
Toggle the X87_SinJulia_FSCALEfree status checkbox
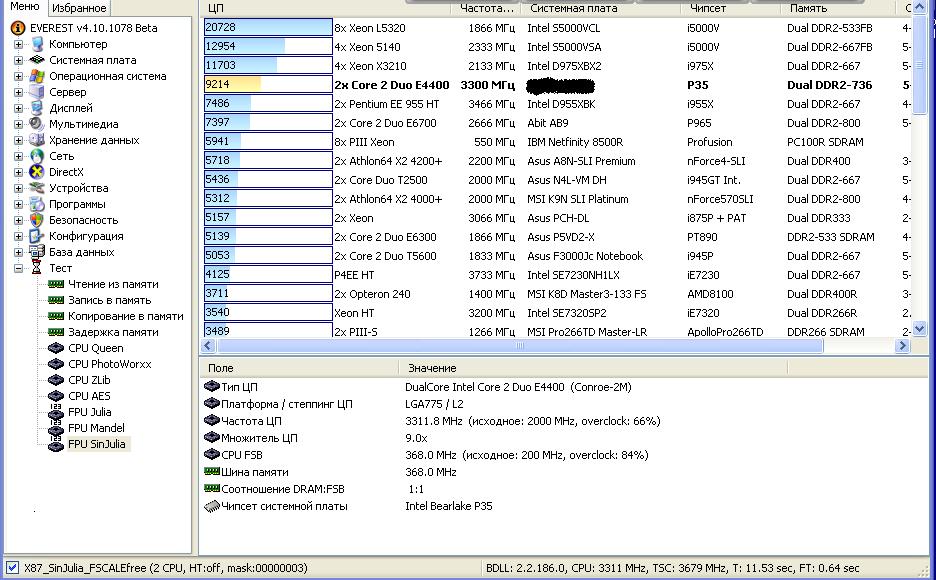coord(11,568)
